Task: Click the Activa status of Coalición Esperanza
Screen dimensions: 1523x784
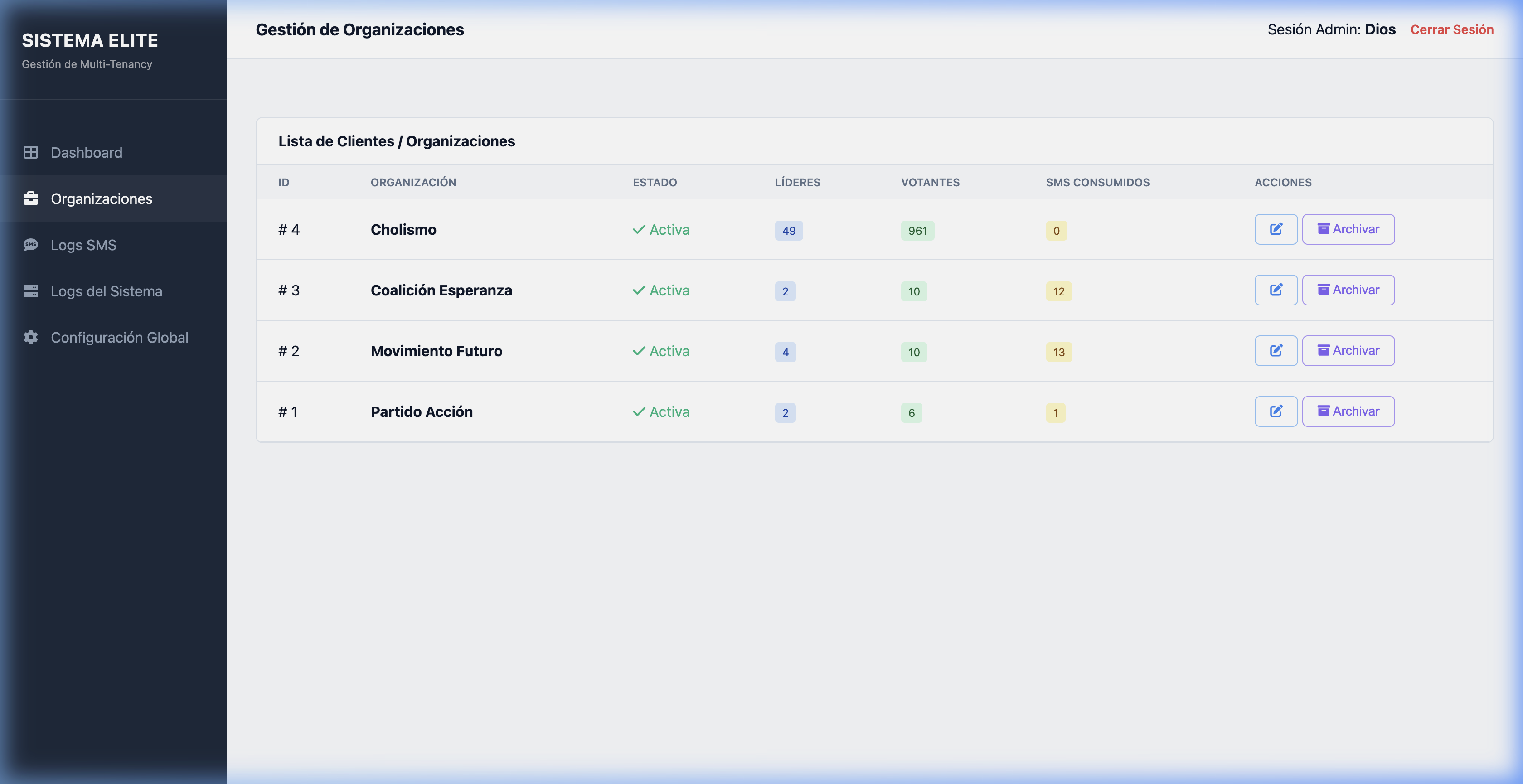Action: pos(661,290)
